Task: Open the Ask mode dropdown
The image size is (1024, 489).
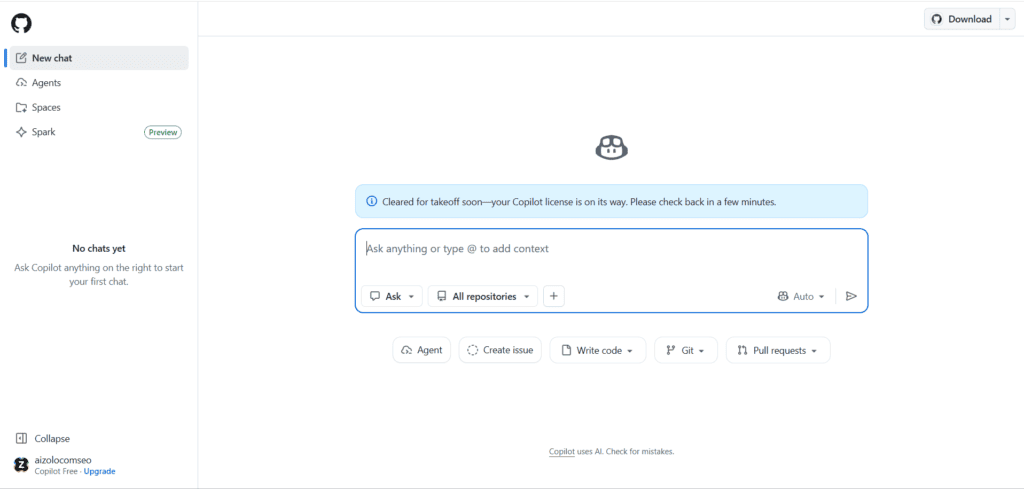Action: point(392,296)
